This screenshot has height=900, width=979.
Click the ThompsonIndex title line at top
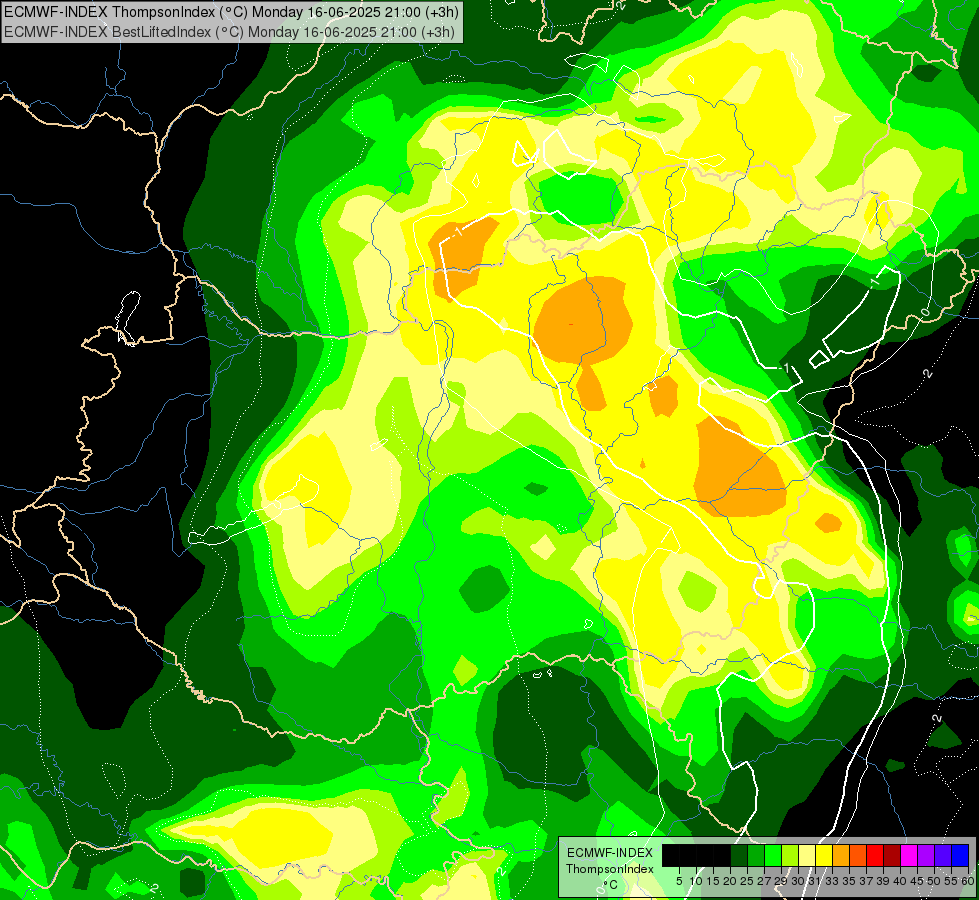tap(232, 11)
